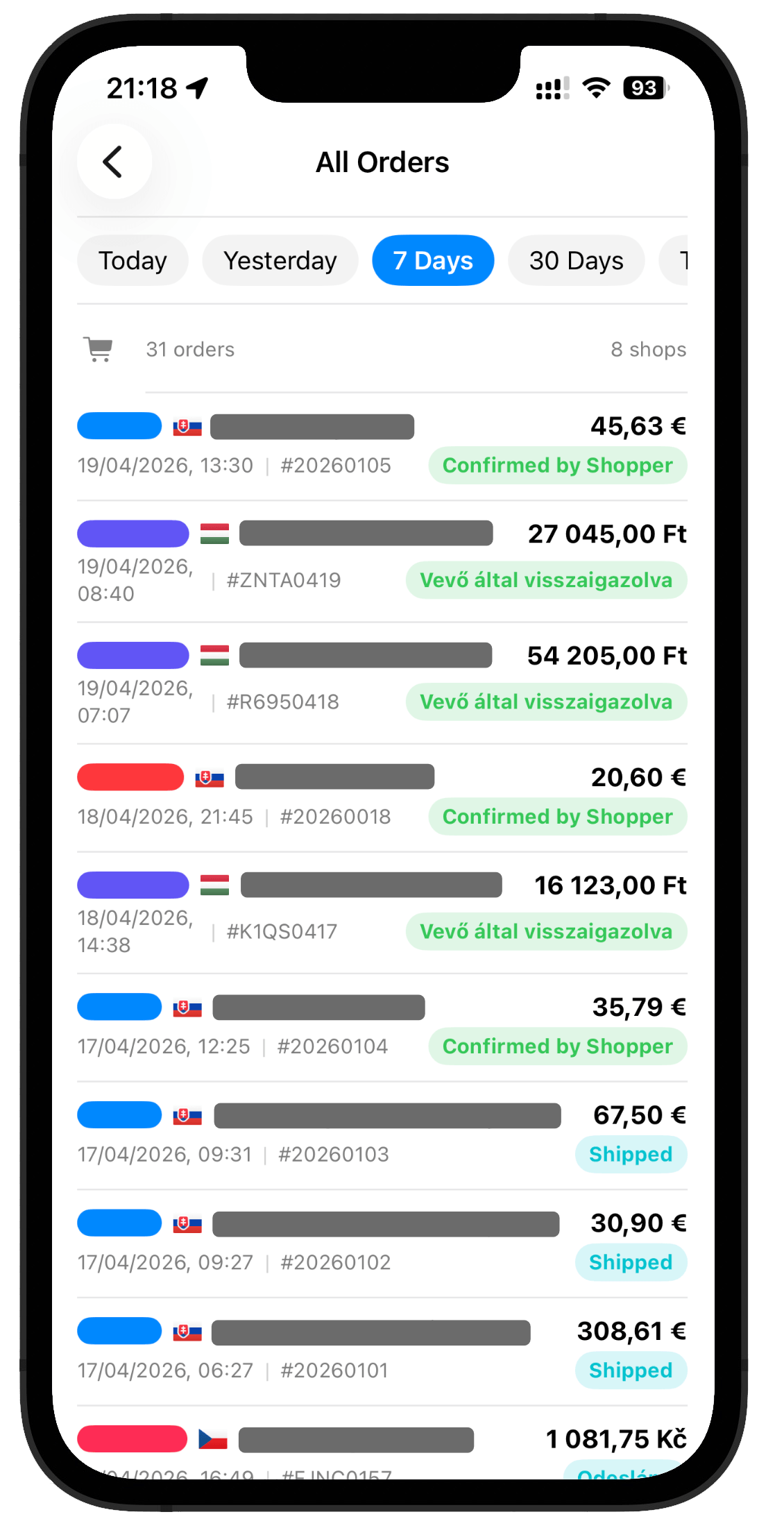Click blue shop tag on order #20260104

click(119, 1007)
